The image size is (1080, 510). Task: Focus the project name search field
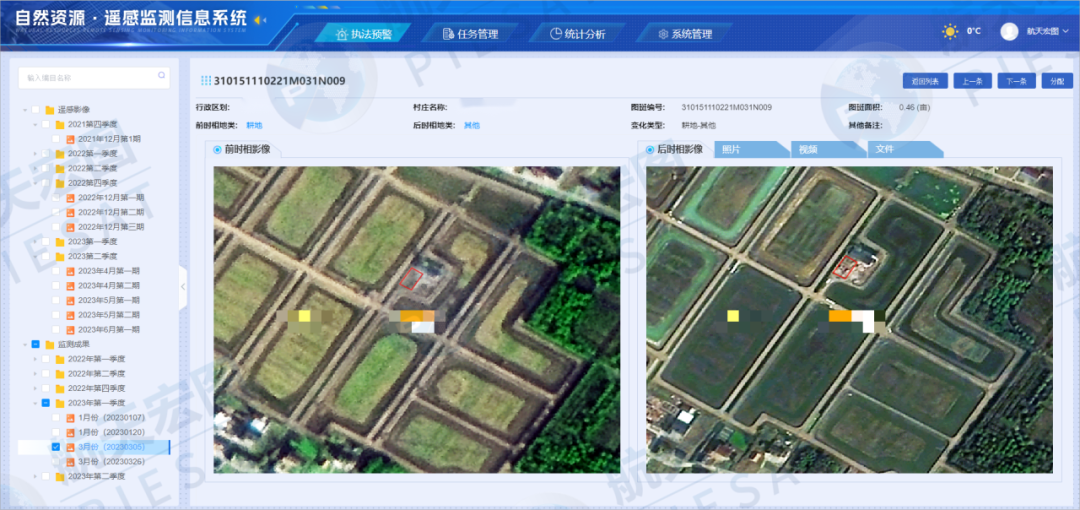pyautogui.click(x=88, y=77)
